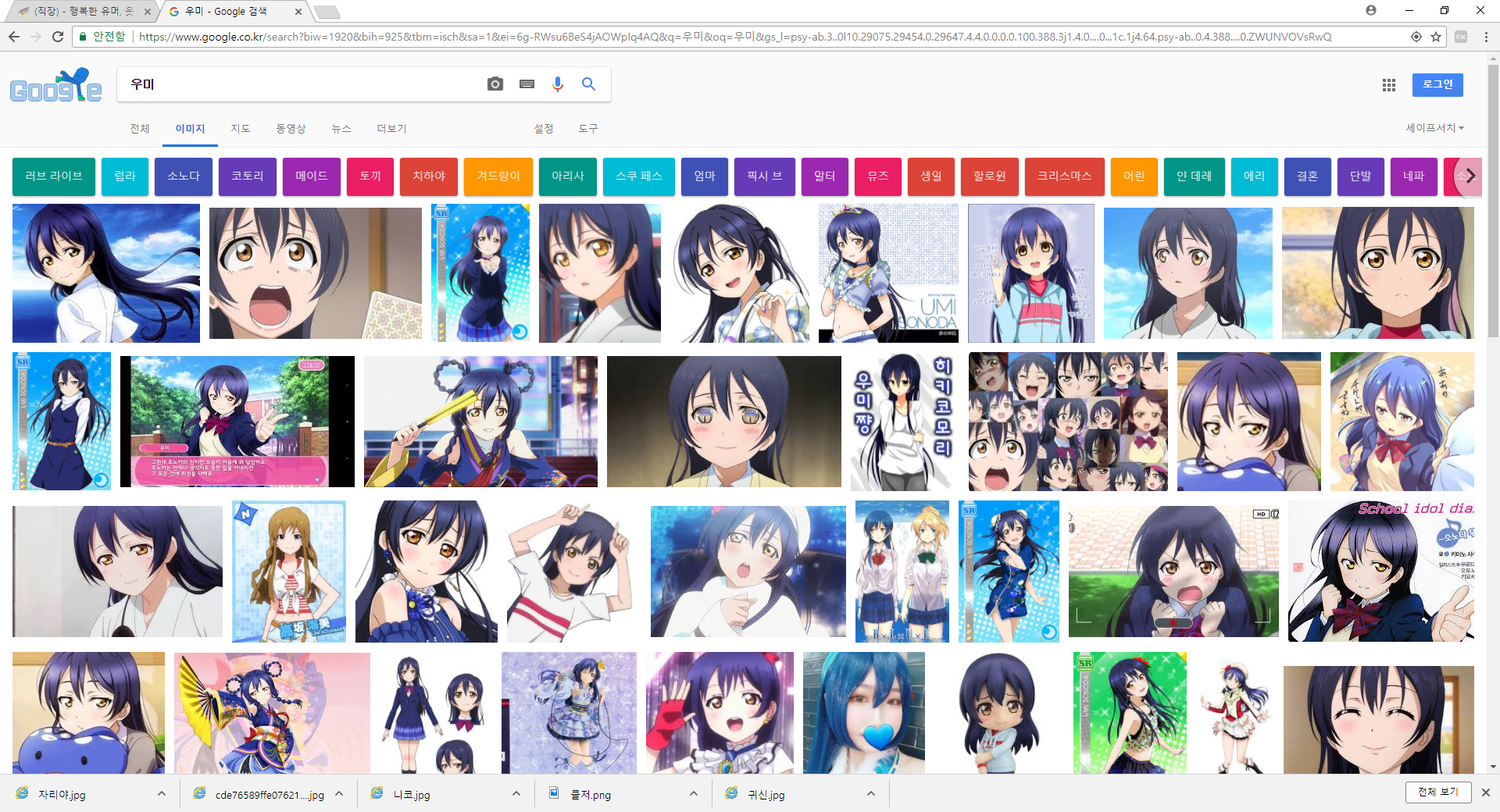Click the 전체 보기 downloads button

pyautogui.click(x=1438, y=792)
